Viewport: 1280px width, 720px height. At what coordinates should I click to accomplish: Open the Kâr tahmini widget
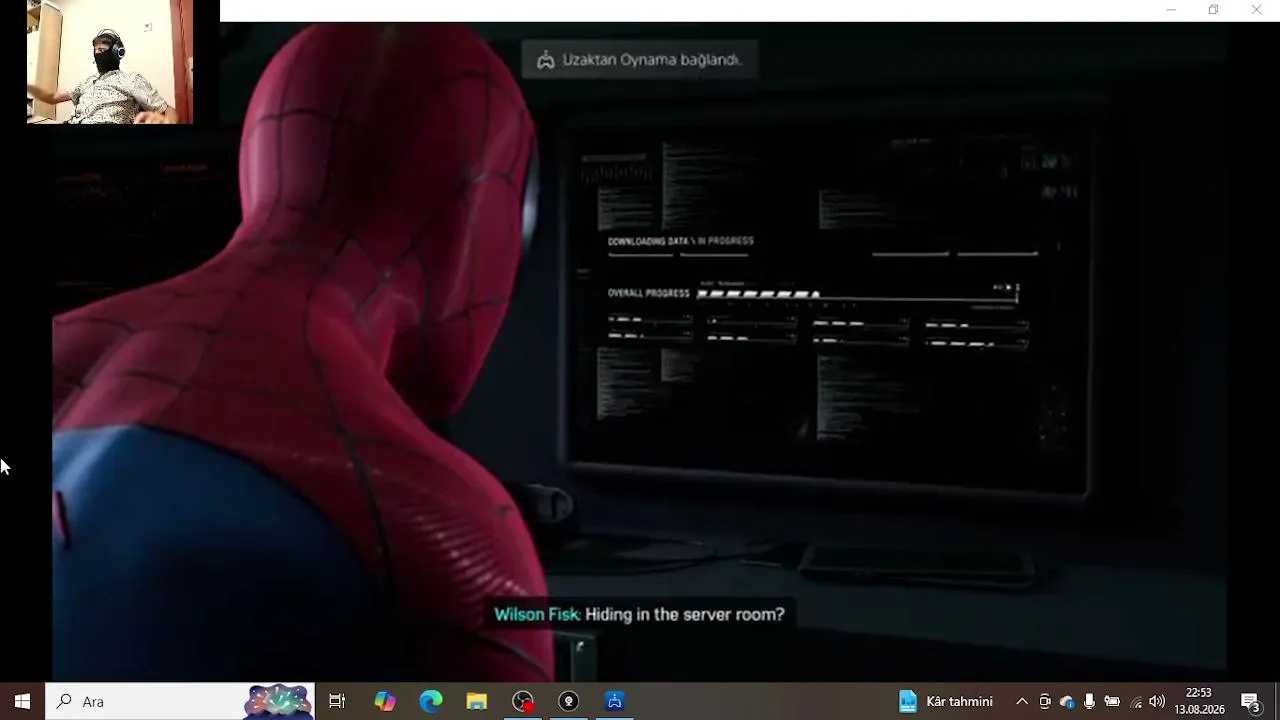pos(946,702)
